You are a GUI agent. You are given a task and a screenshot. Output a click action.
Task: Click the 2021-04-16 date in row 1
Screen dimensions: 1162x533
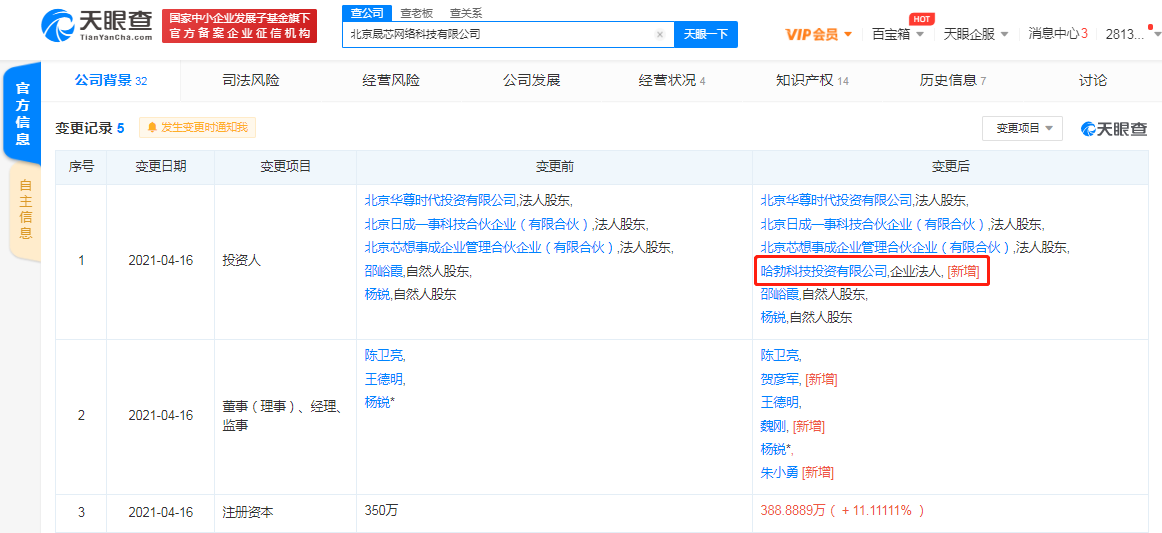[160, 261]
